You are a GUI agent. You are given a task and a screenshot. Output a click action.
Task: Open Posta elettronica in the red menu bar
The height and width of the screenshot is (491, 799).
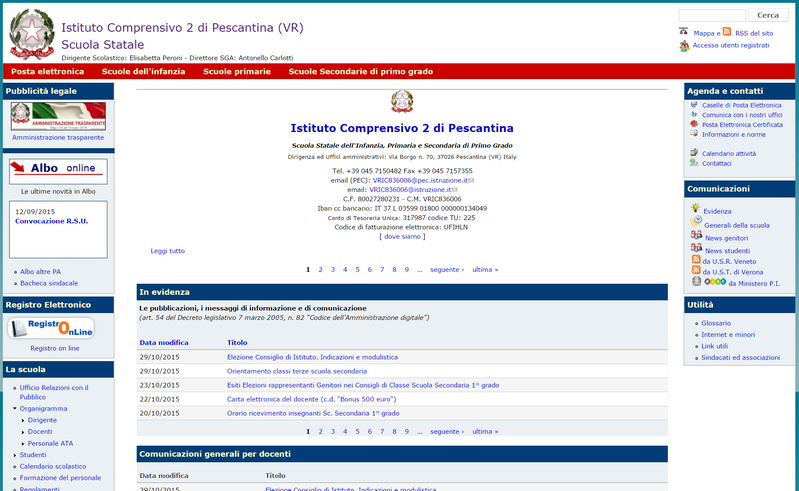click(47, 72)
